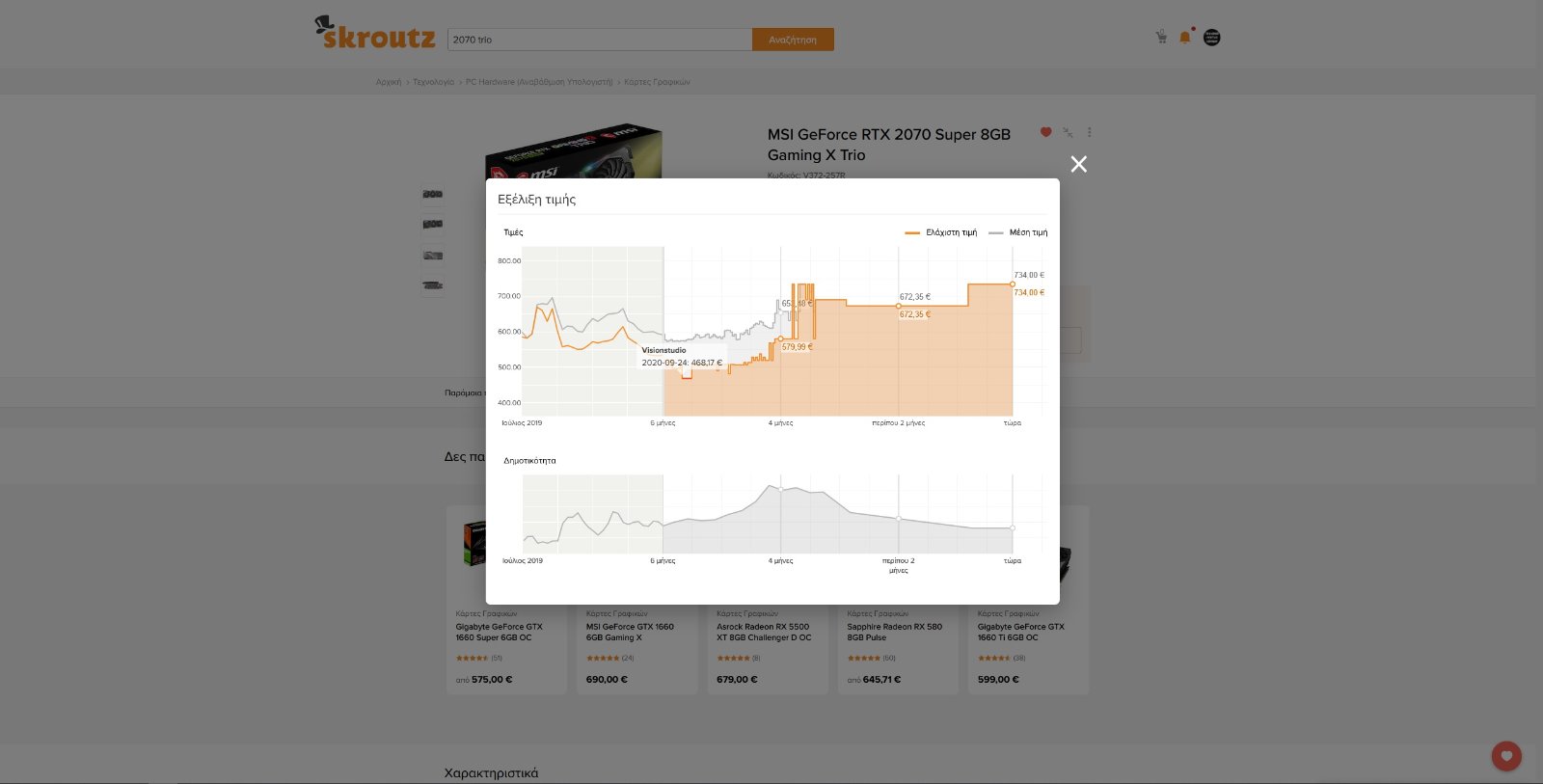Viewport: 1543px width, 784px height.
Task: Click the Visionstudio price tooltip
Action: coord(682,357)
